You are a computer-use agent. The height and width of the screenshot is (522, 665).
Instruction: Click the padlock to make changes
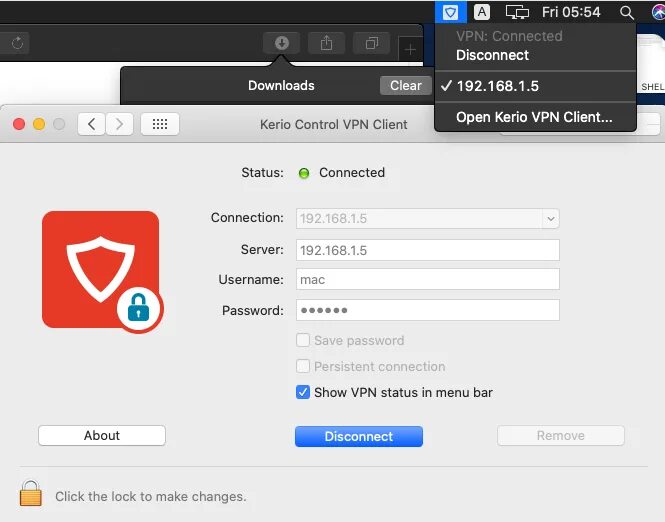point(31,493)
